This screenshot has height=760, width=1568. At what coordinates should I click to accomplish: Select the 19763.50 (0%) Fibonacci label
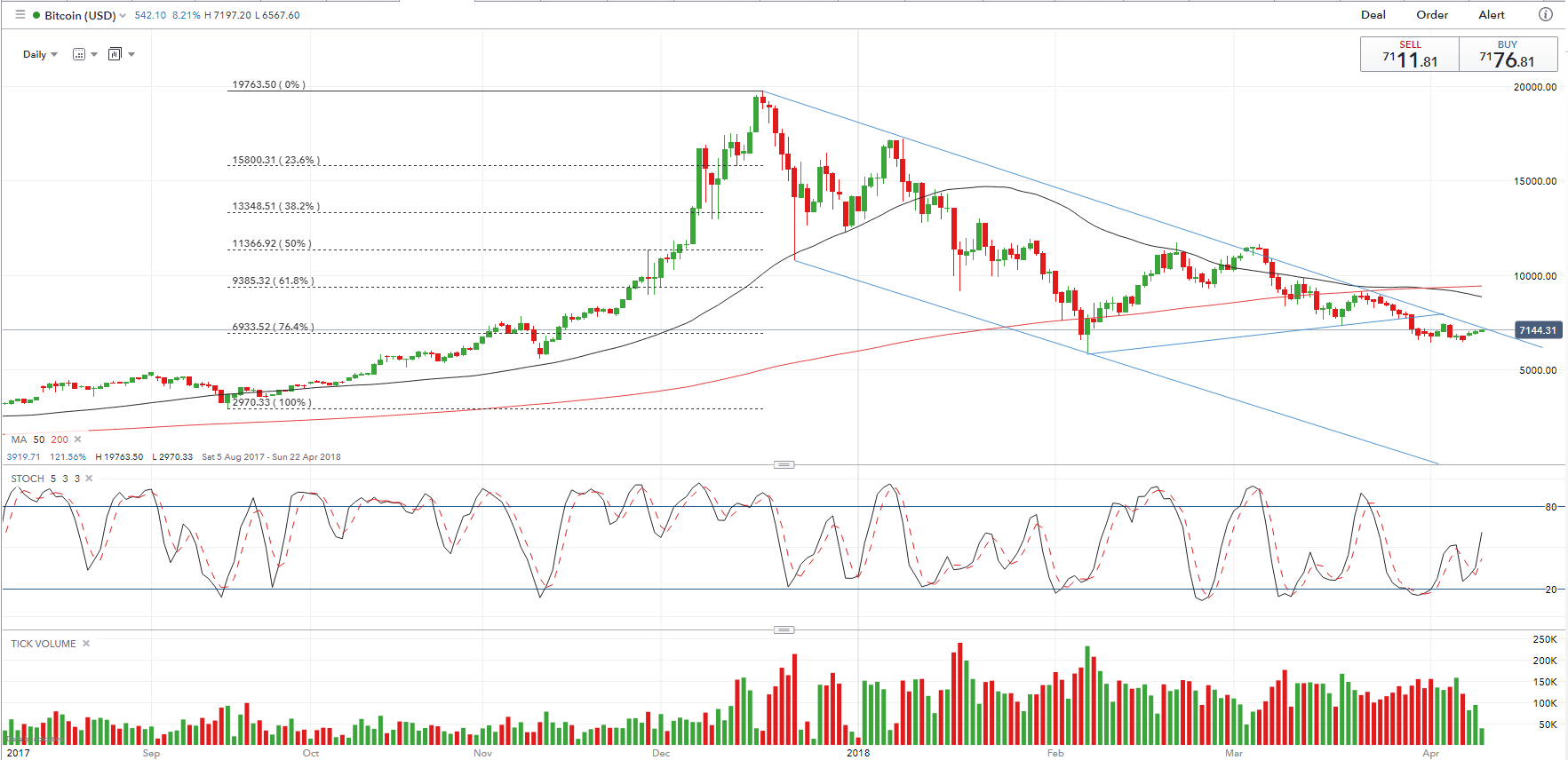[x=268, y=84]
